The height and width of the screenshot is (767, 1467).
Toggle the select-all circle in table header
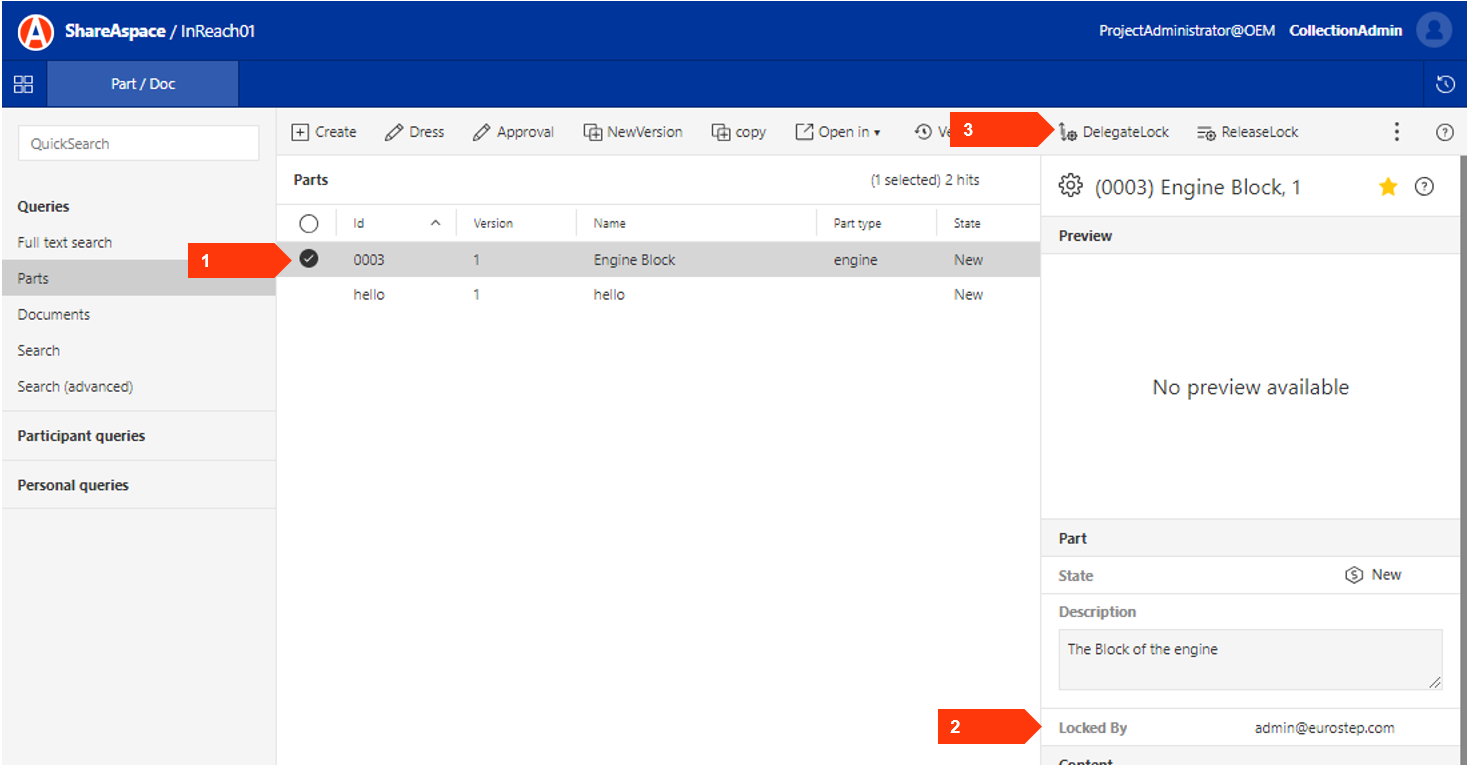309,224
